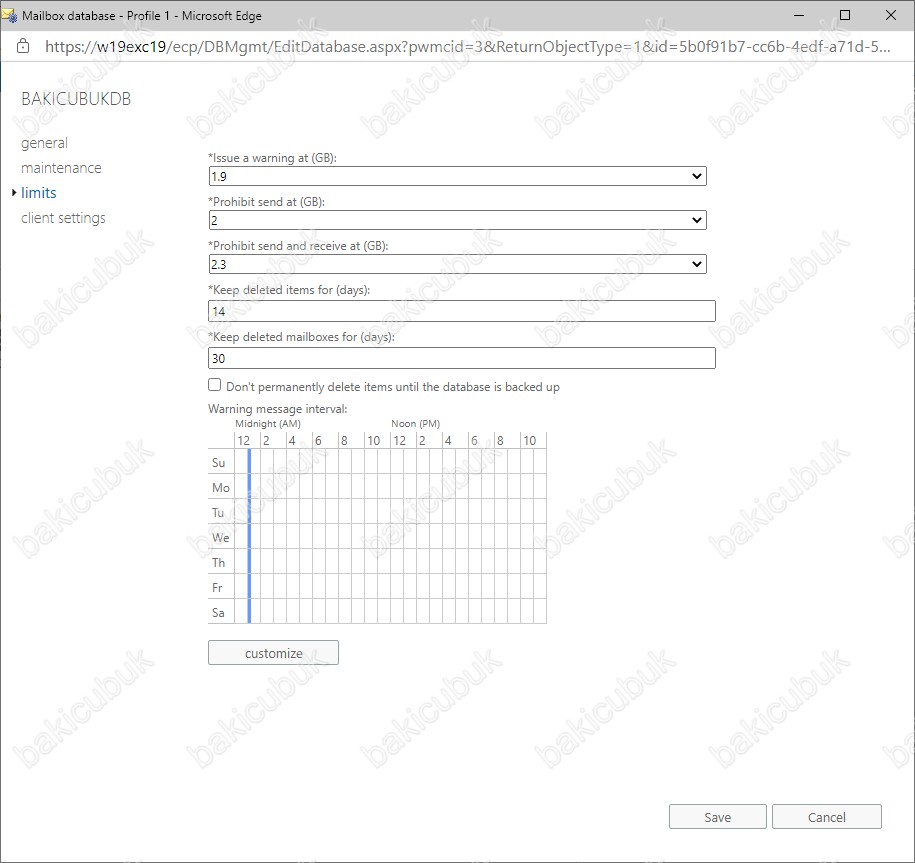Enable 'Don't permanently delete items until backed up'
This screenshot has width=915, height=863.
point(215,385)
